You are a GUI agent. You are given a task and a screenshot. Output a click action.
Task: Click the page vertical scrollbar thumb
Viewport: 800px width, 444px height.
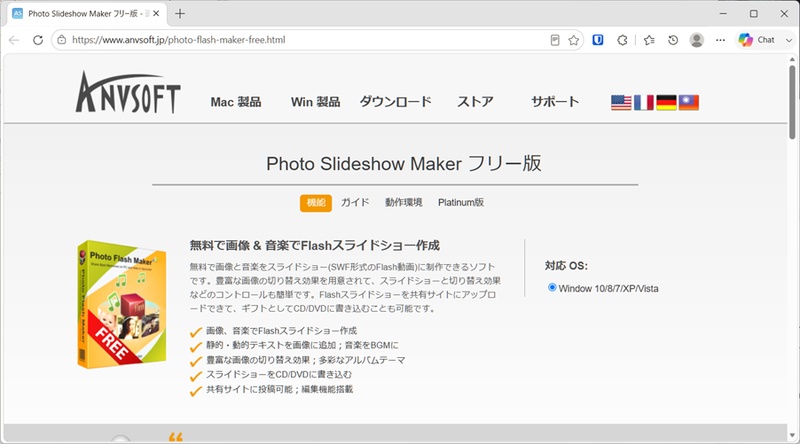[x=792, y=101]
